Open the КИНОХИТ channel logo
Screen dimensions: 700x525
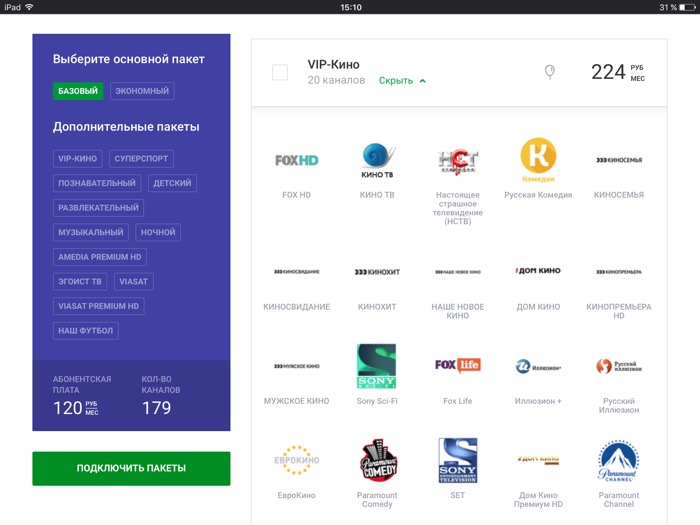point(377,271)
